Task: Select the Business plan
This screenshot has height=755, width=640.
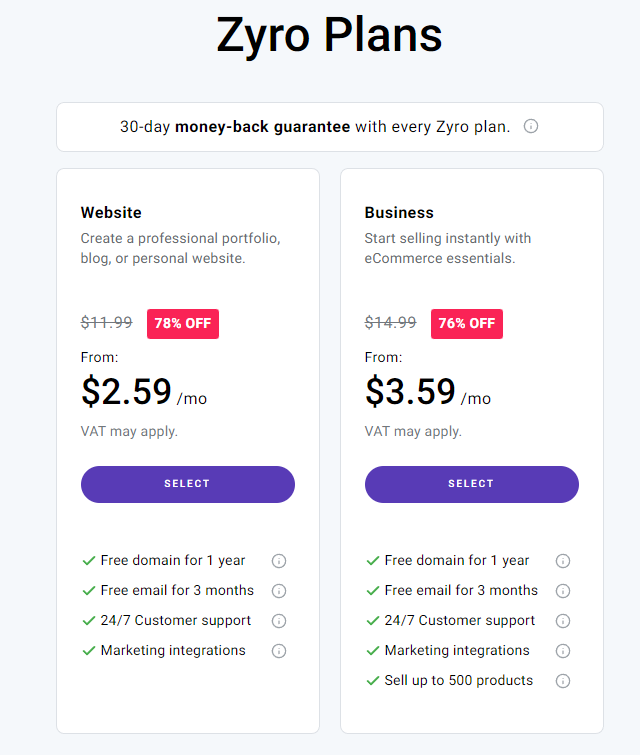Action: [x=472, y=484]
